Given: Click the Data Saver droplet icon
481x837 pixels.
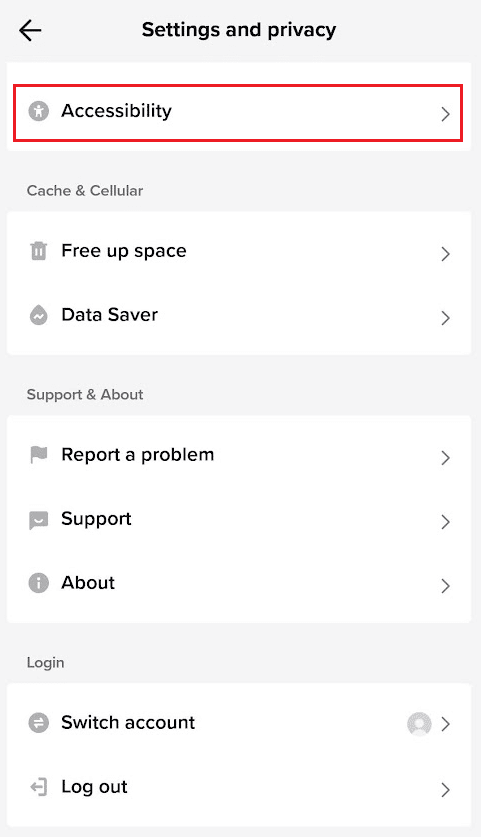Looking at the screenshot, I should point(38,315).
